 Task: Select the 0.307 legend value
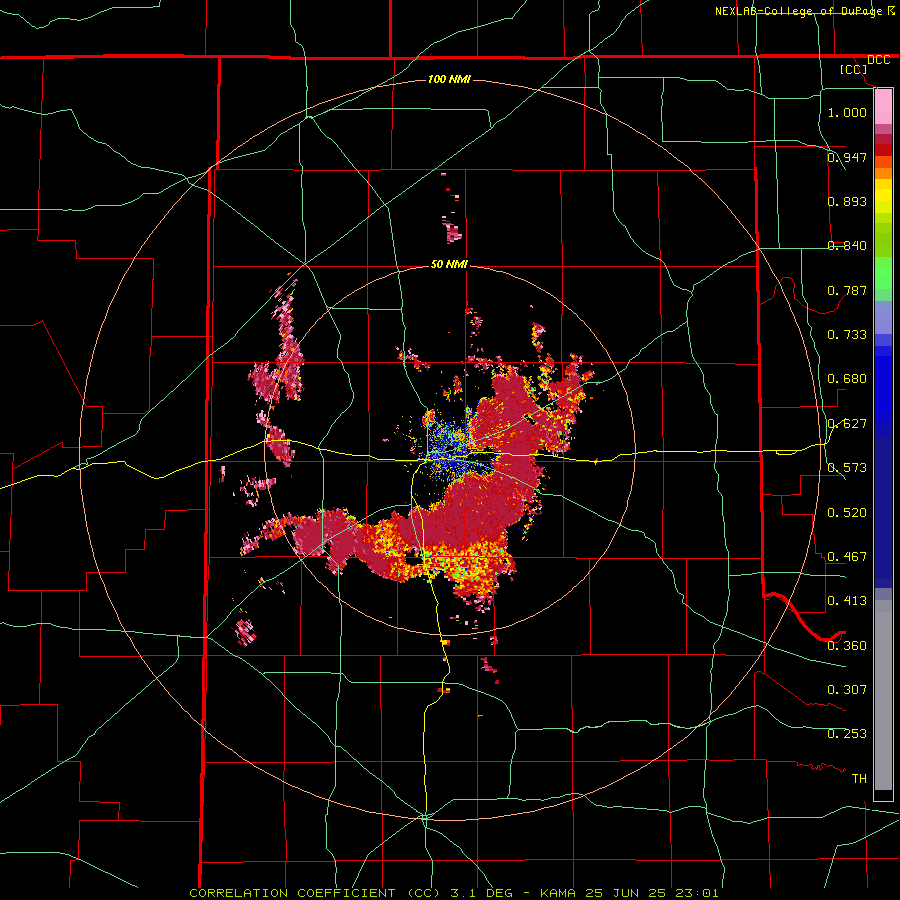click(847, 689)
